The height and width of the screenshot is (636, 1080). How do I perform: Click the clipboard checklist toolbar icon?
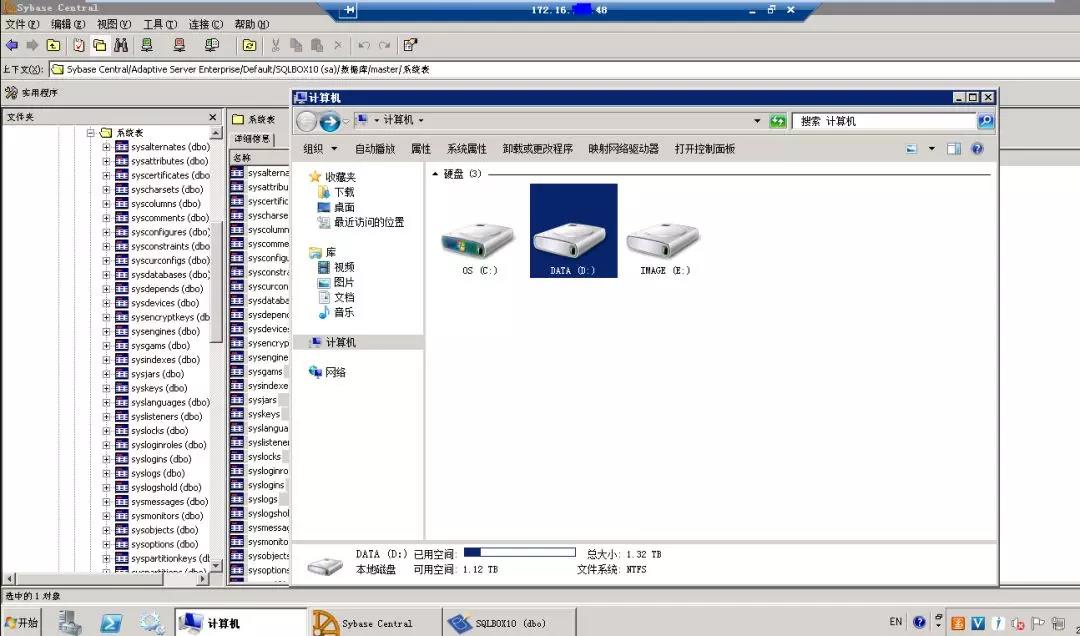click(x=79, y=45)
